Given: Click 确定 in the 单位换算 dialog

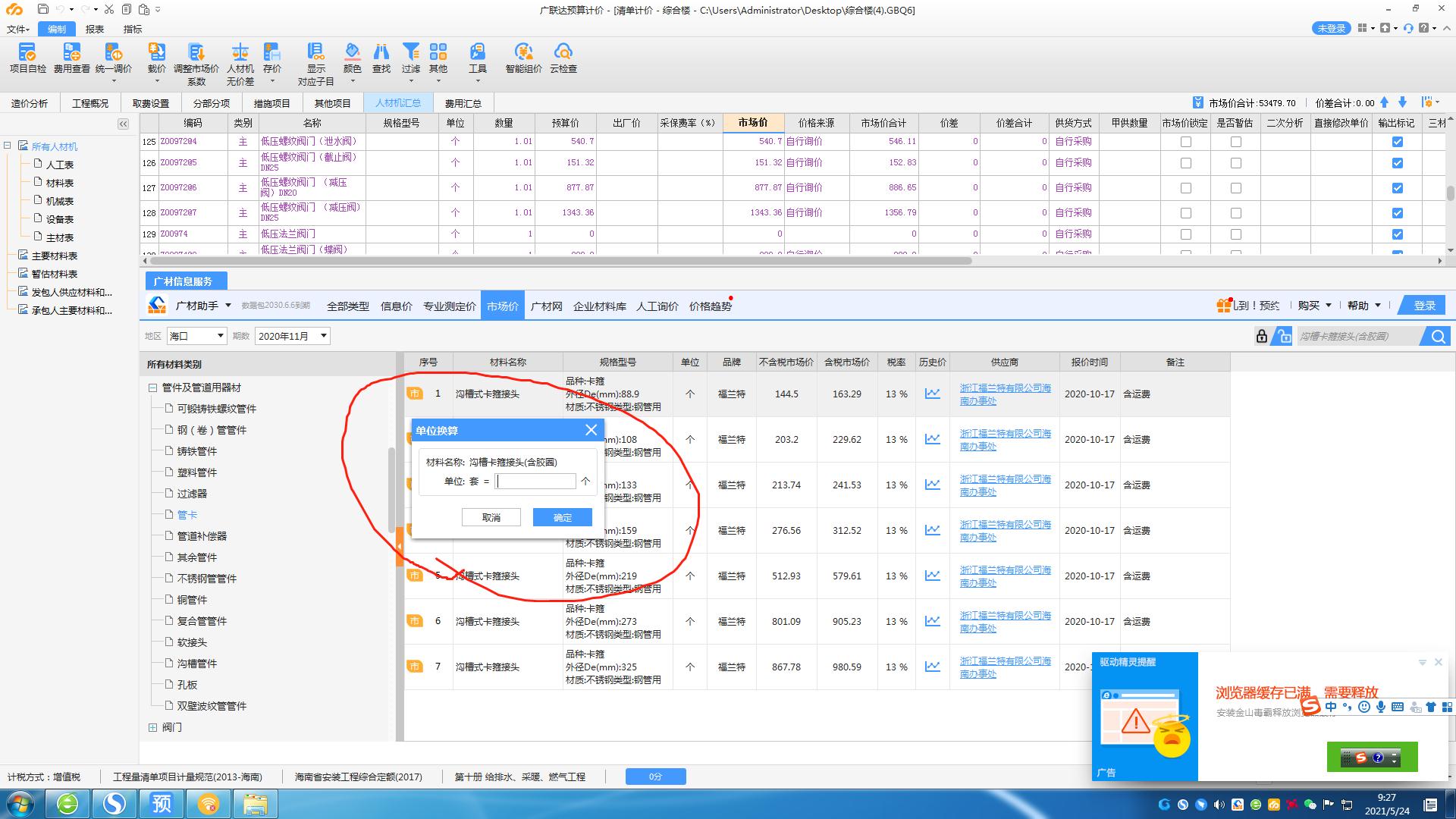Looking at the screenshot, I should (x=563, y=517).
